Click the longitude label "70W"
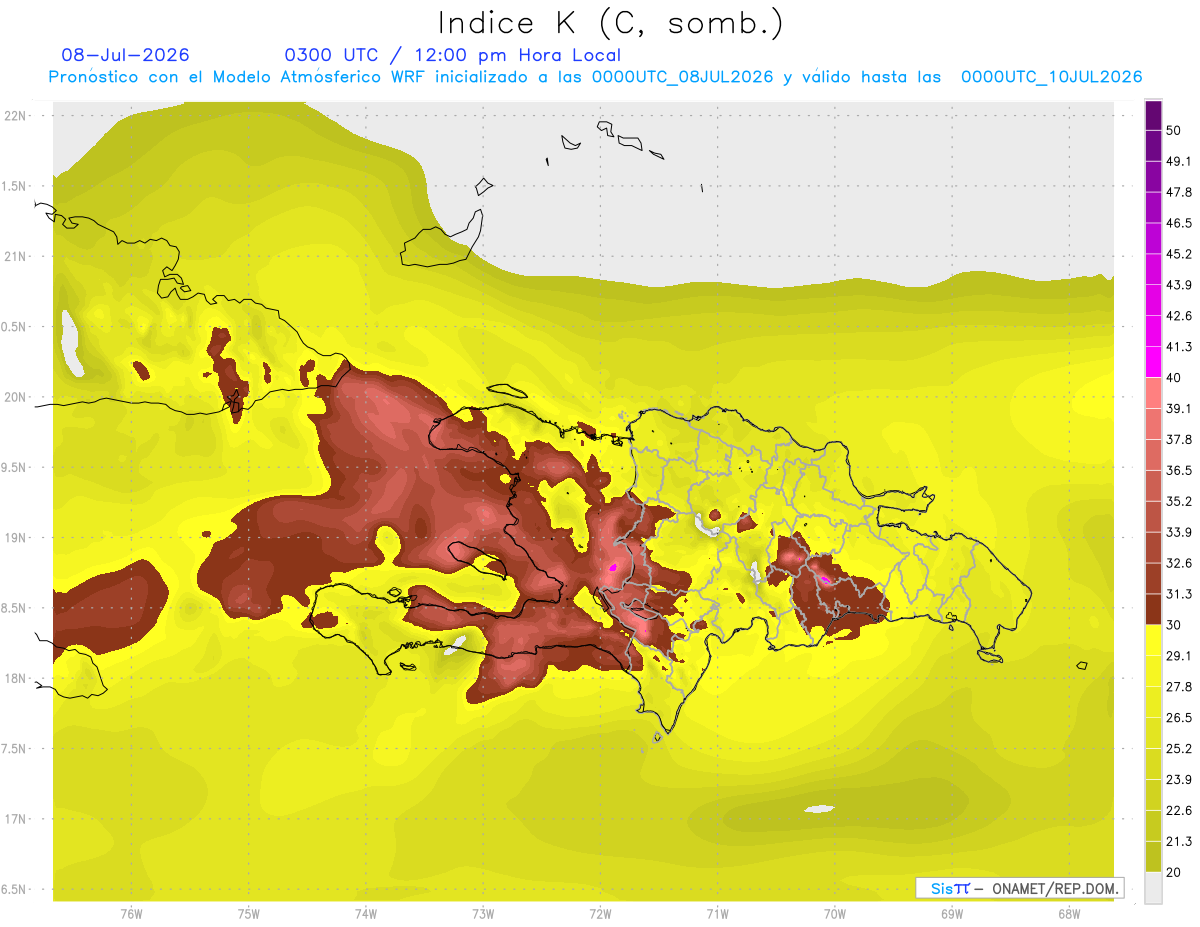 point(835,913)
